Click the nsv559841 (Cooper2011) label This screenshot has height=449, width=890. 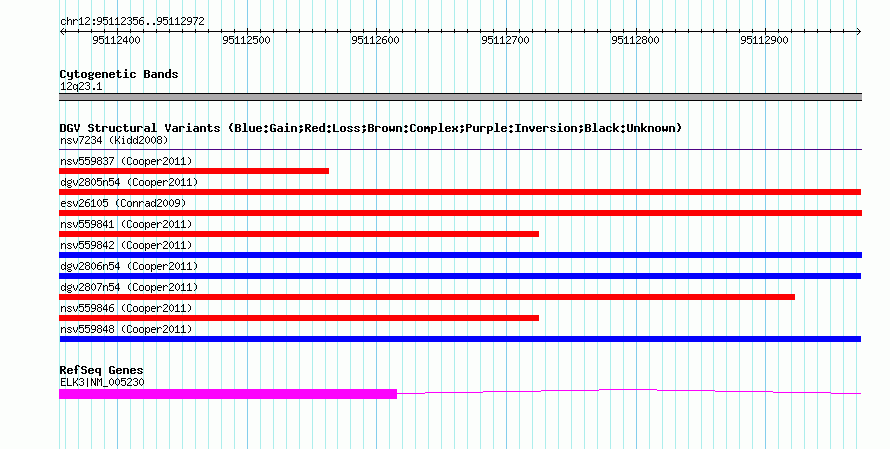pos(126,224)
